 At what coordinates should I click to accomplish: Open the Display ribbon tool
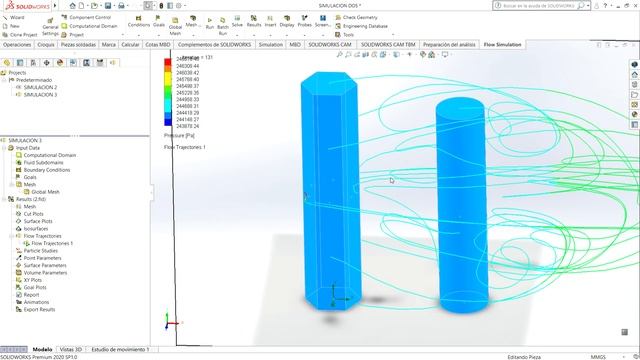[287, 22]
